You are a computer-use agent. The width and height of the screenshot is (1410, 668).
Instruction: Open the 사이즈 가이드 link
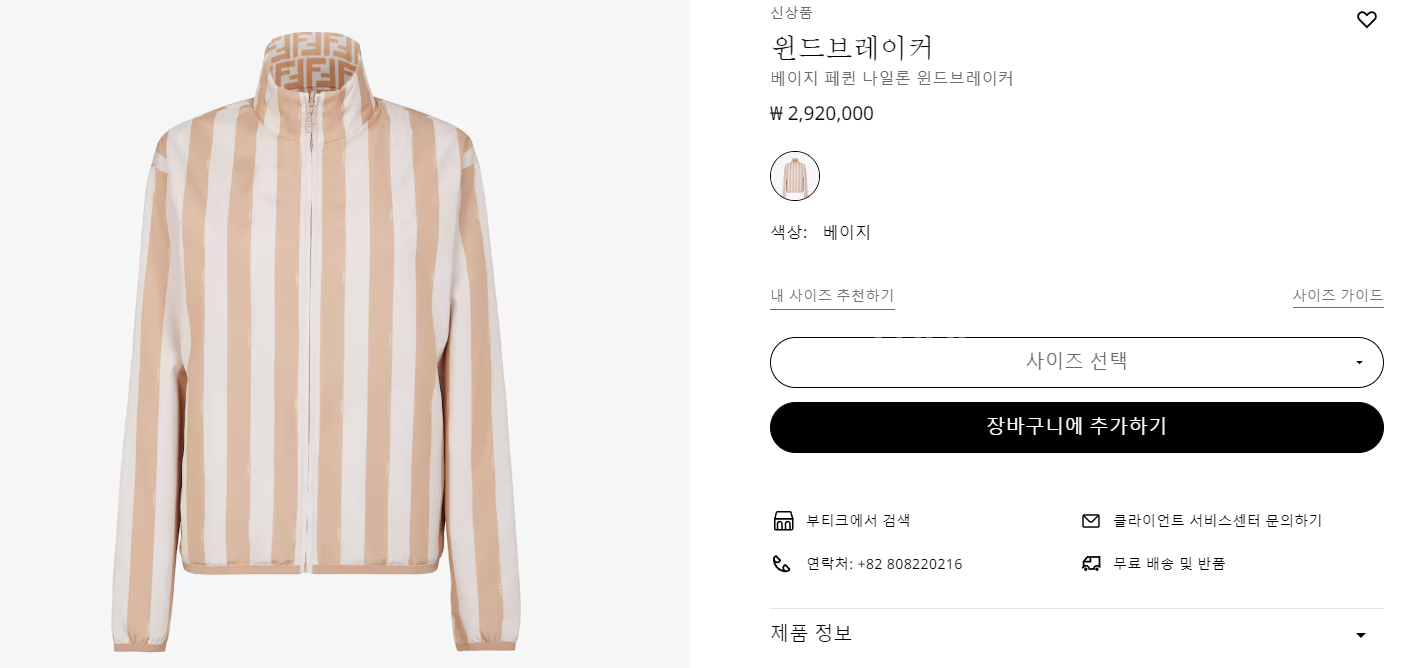[x=1338, y=296]
